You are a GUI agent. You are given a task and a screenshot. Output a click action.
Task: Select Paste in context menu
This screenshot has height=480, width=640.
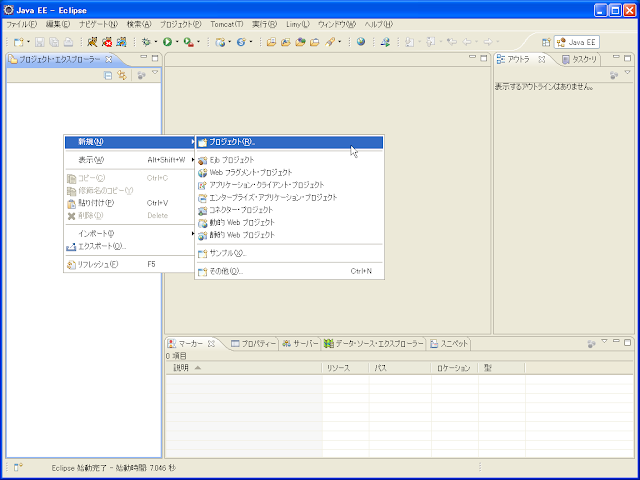130,203
